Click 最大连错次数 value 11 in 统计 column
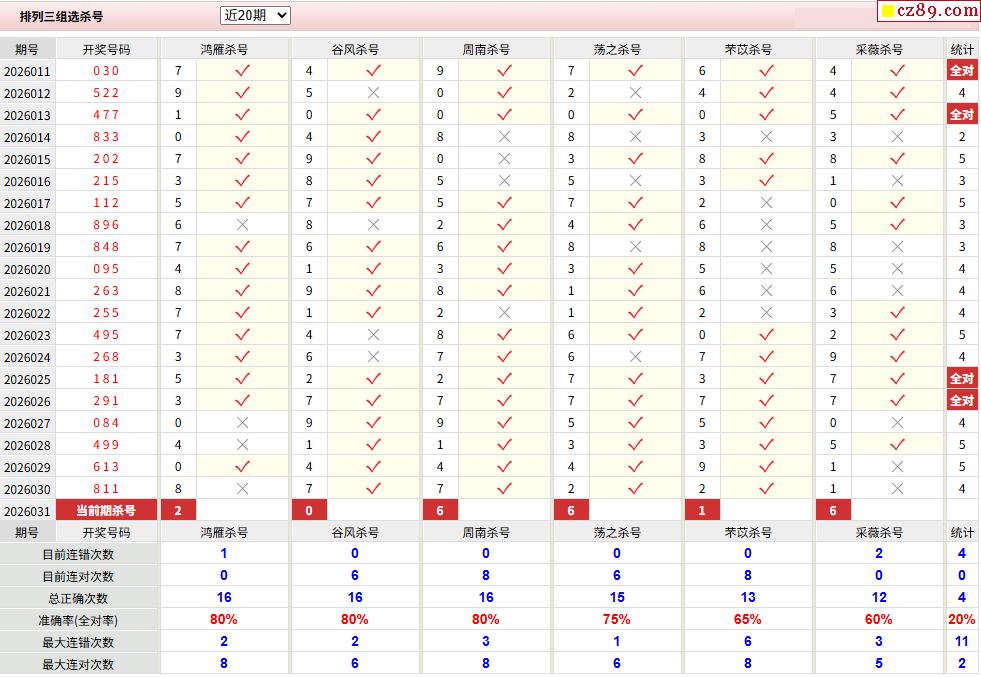This screenshot has height=677, width=981. click(x=962, y=641)
